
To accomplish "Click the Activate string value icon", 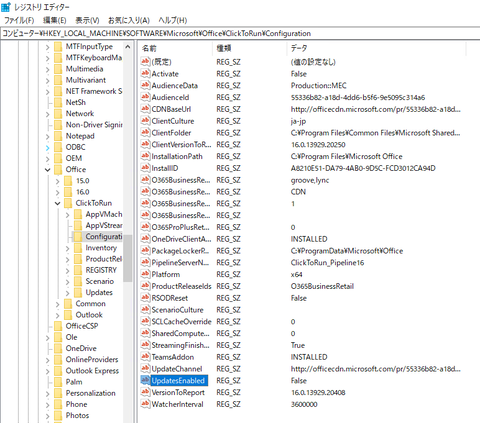I will pyautogui.click(x=145, y=73).
